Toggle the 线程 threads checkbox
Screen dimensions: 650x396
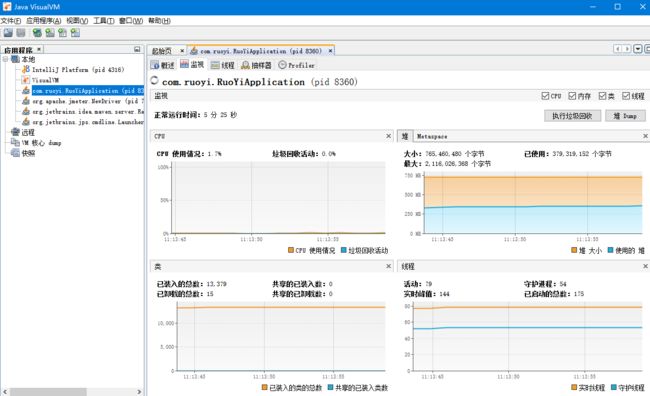pos(626,96)
